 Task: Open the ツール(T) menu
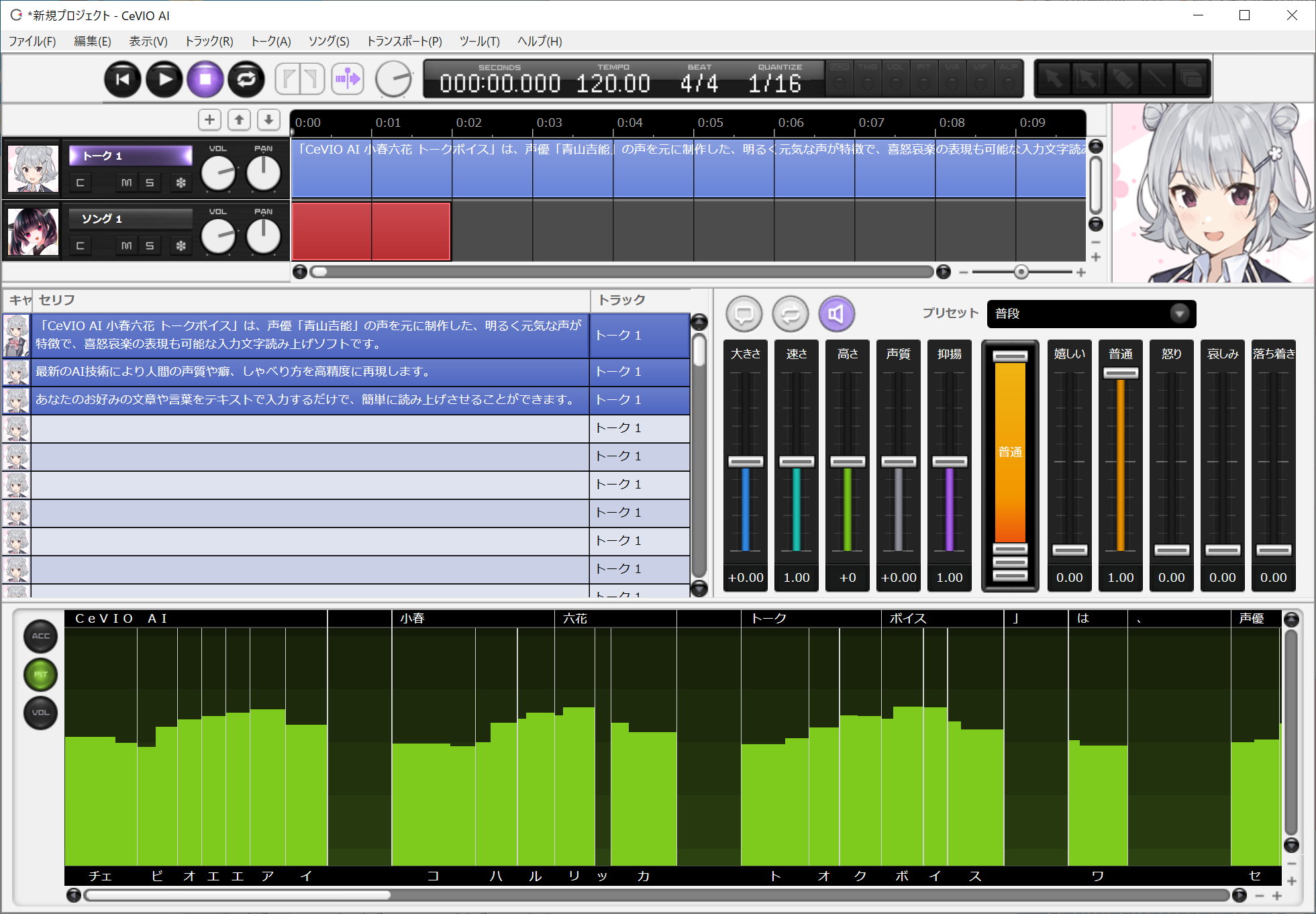(479, 42)
